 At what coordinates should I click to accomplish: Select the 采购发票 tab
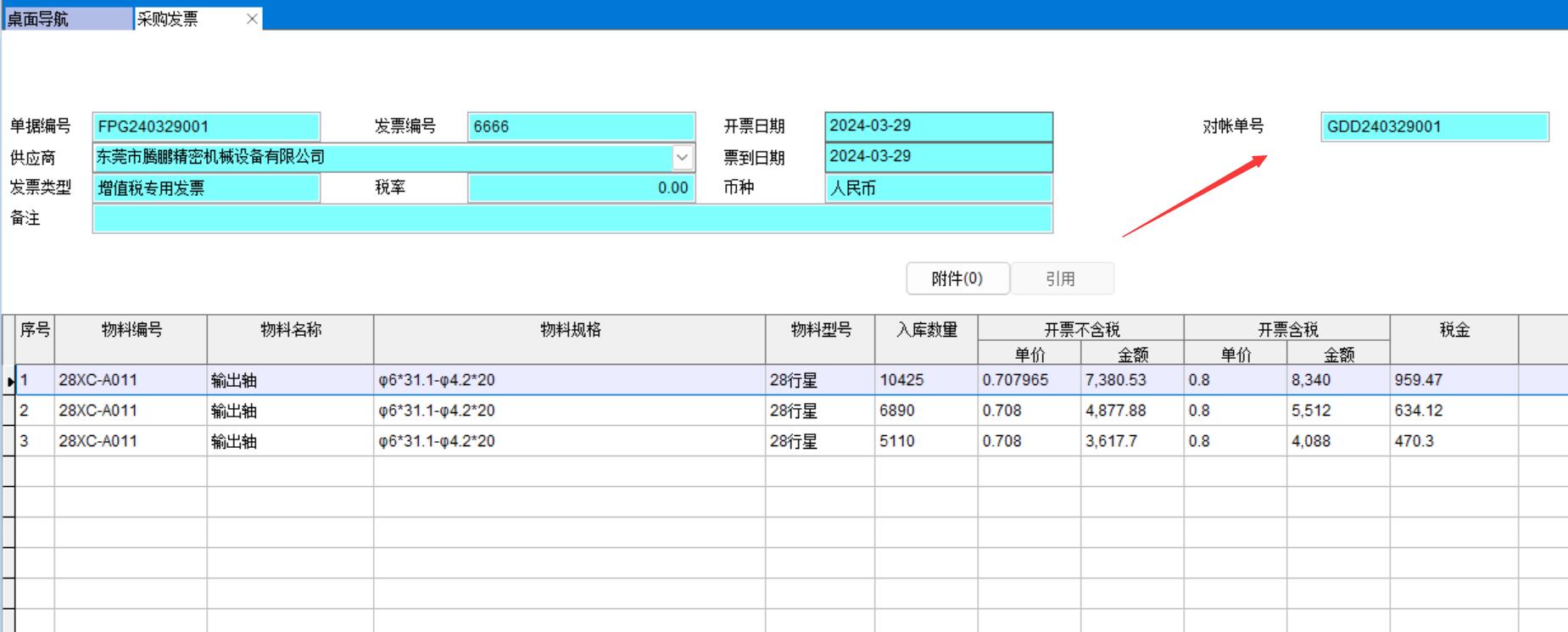[187, 19]
